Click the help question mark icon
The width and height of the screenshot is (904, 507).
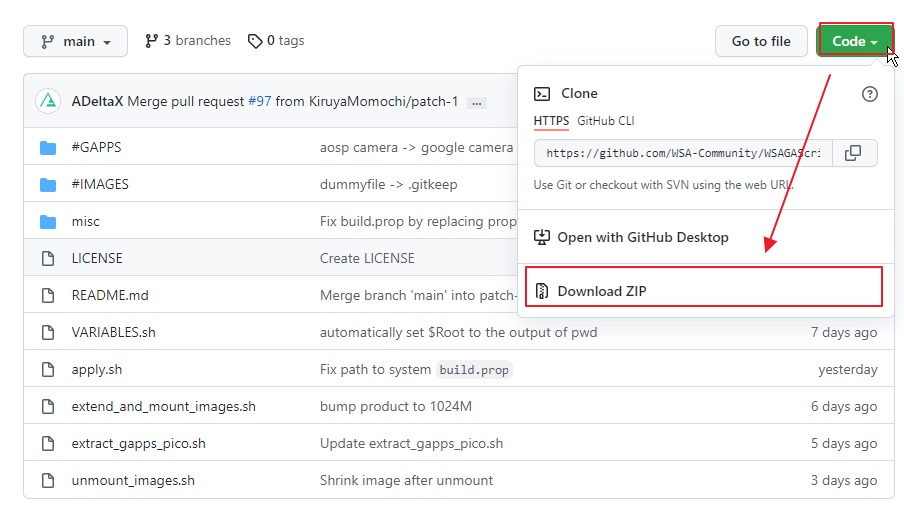[x=869, y=94]
